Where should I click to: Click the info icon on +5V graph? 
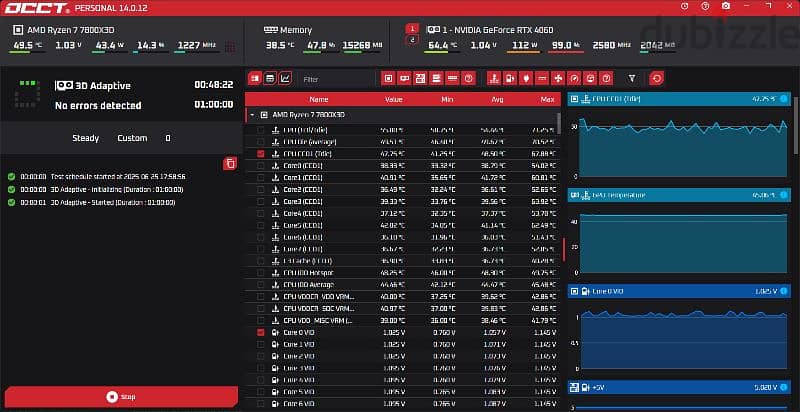784,388
